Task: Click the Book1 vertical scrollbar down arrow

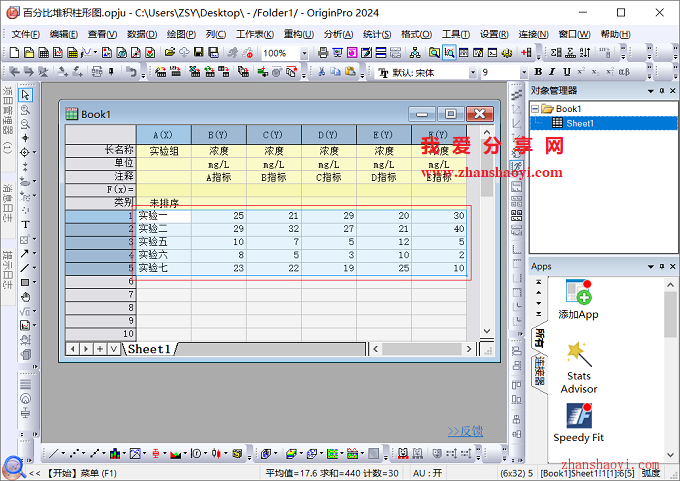Action: pos(487,331)
